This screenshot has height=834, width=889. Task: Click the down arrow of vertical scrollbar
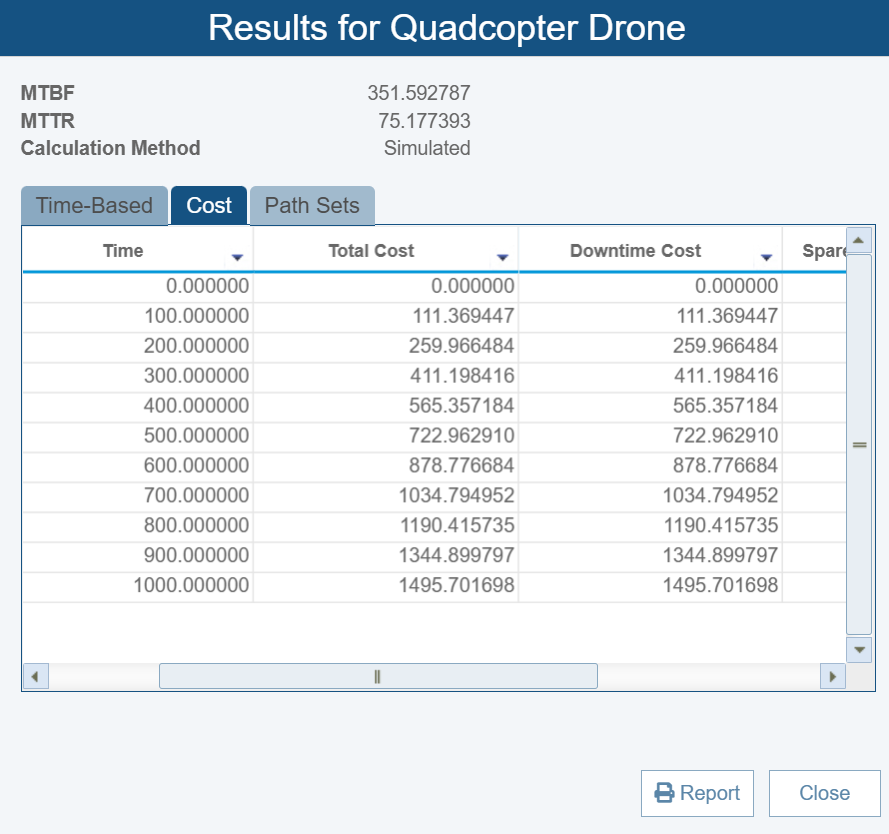859,649
